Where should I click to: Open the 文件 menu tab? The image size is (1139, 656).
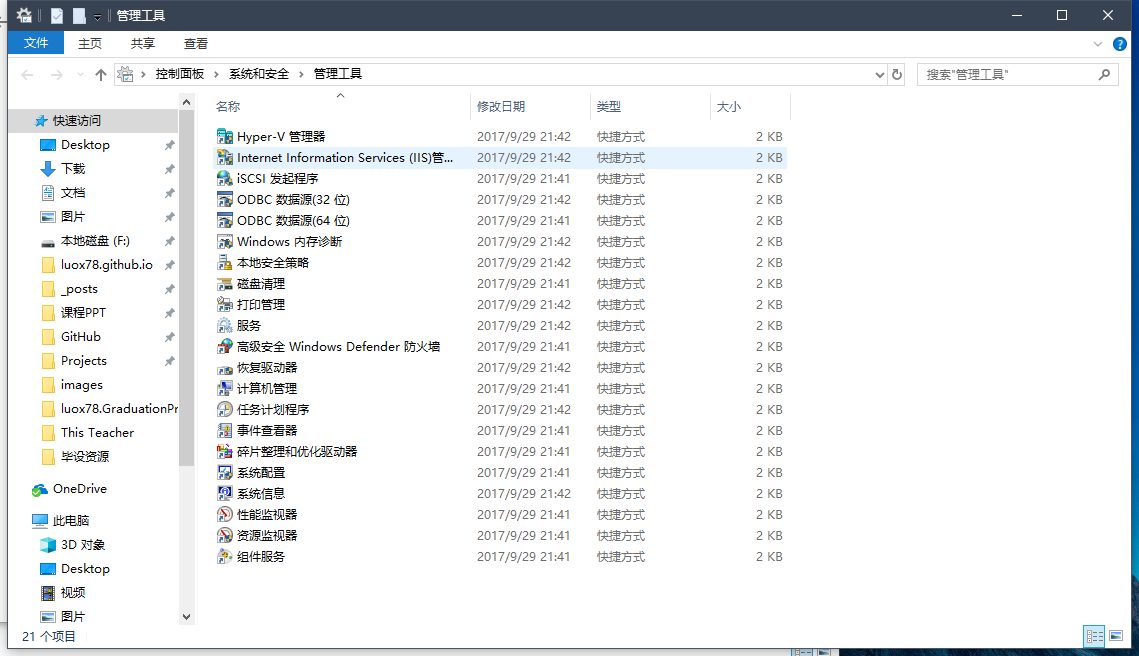(36, 44)
